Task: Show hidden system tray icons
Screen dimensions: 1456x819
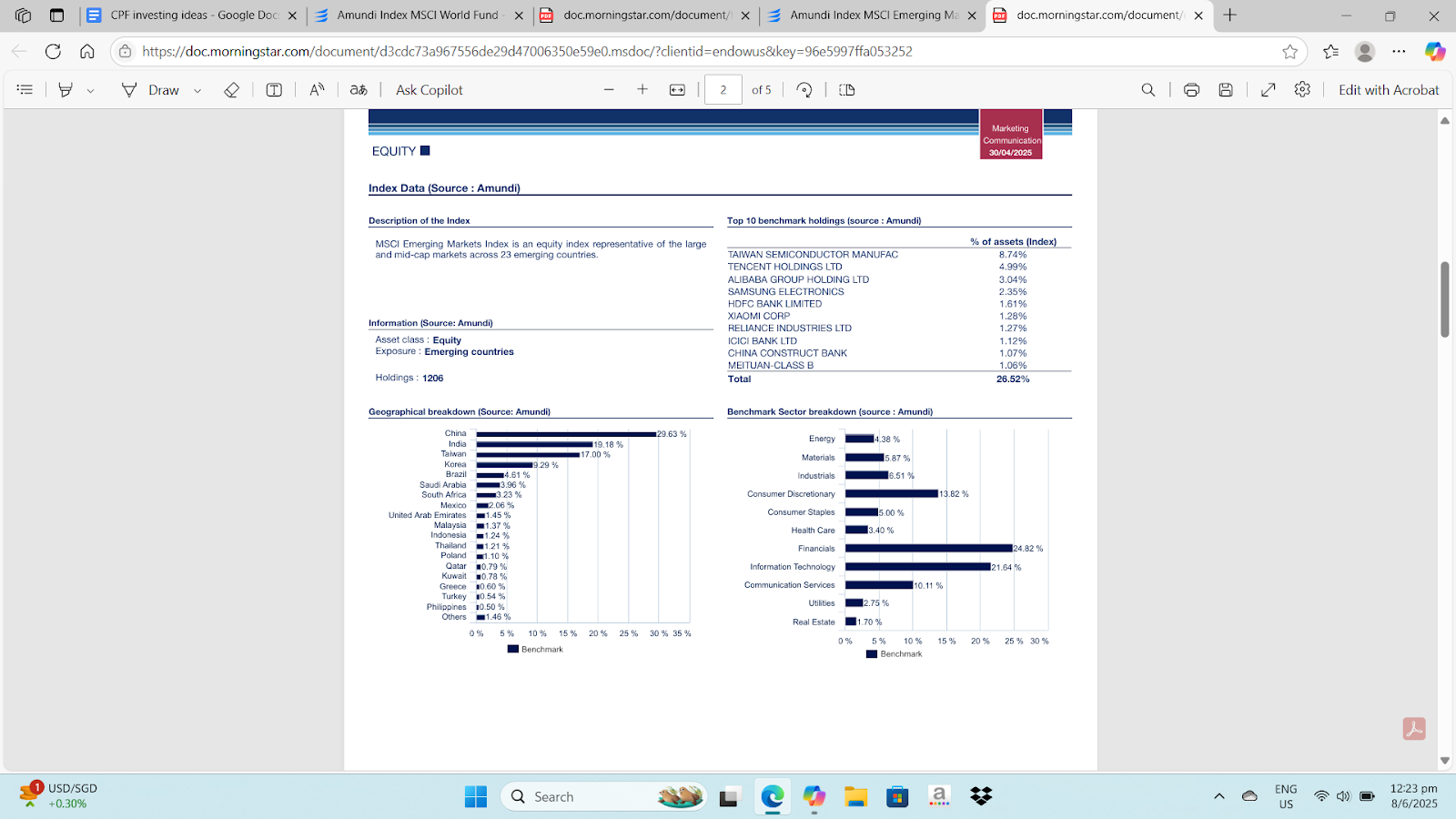Action: [x=1219, y=797]
